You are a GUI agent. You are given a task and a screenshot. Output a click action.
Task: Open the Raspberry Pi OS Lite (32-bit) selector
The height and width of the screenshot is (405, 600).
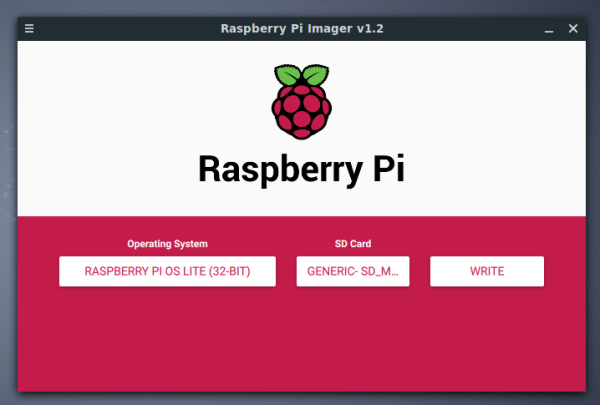167,271
